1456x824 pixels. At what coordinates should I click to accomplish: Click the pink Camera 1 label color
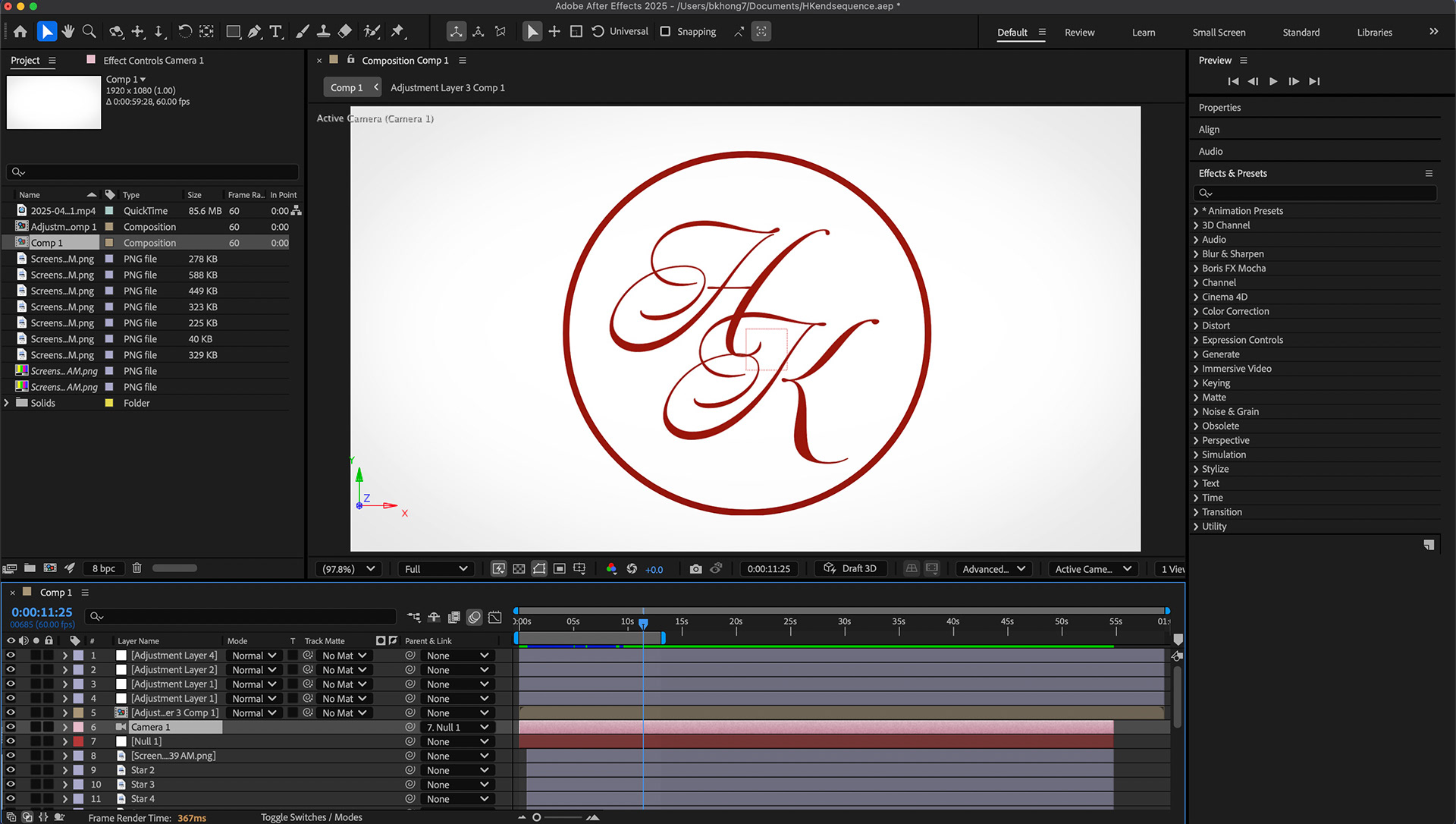coord(78,727)
